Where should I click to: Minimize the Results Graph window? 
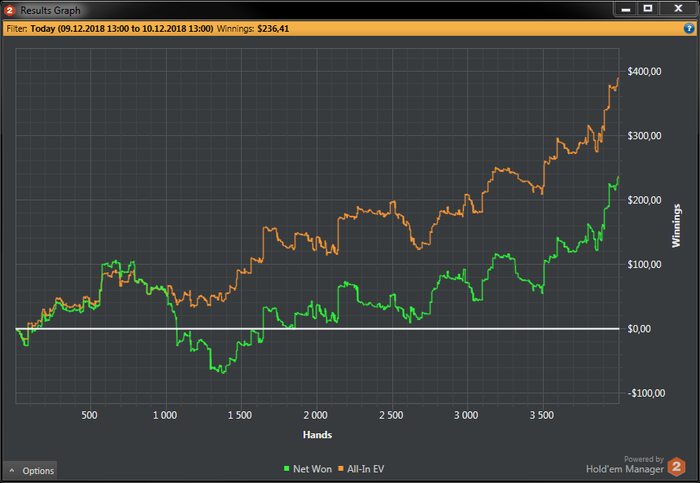pos(626,9)
